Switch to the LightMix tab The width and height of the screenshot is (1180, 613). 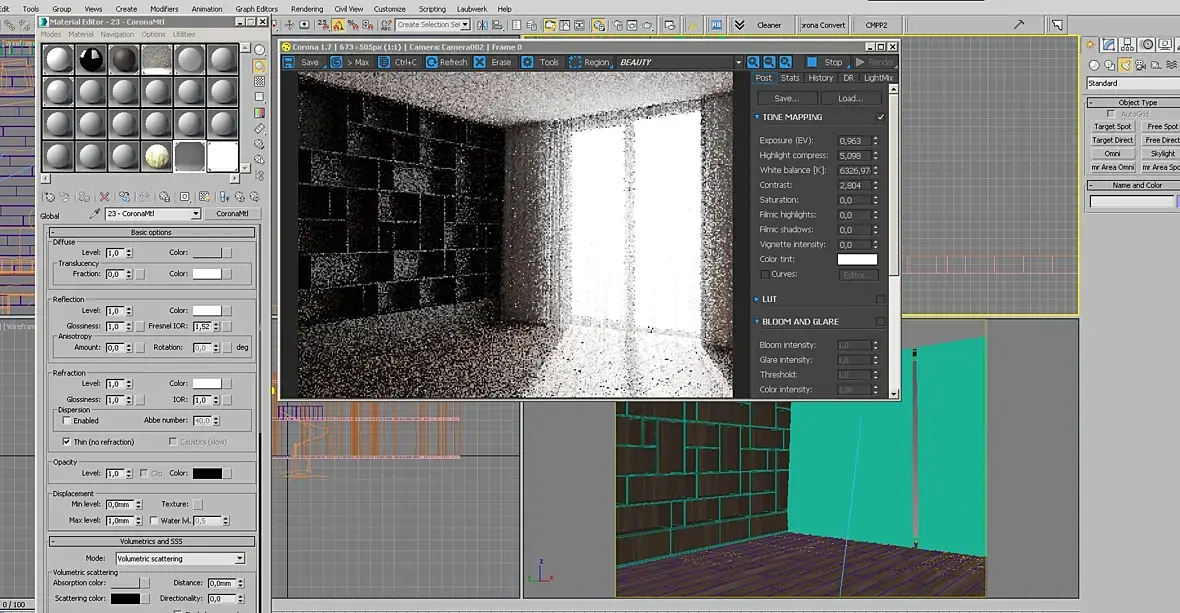pyautogui.click(x=878, y=78)
